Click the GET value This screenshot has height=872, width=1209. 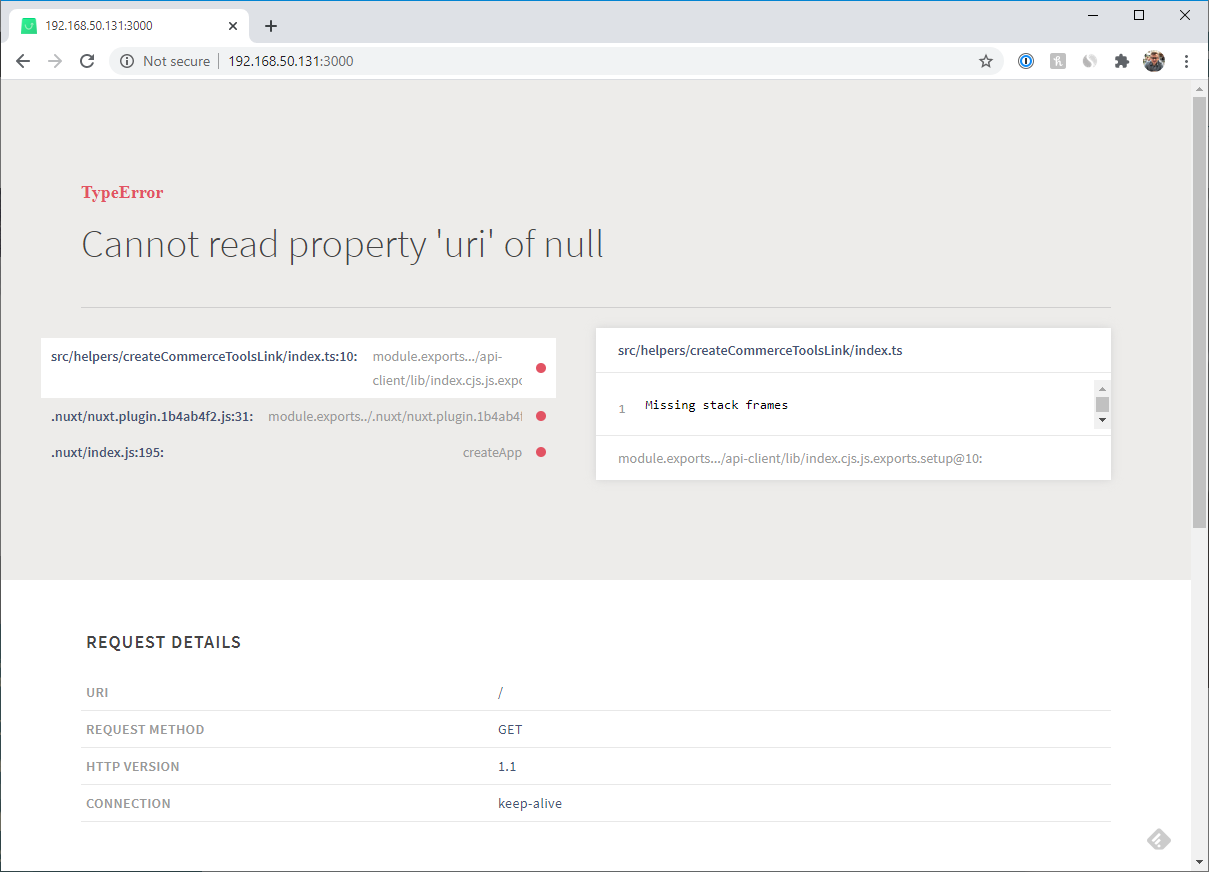point(510,729)
